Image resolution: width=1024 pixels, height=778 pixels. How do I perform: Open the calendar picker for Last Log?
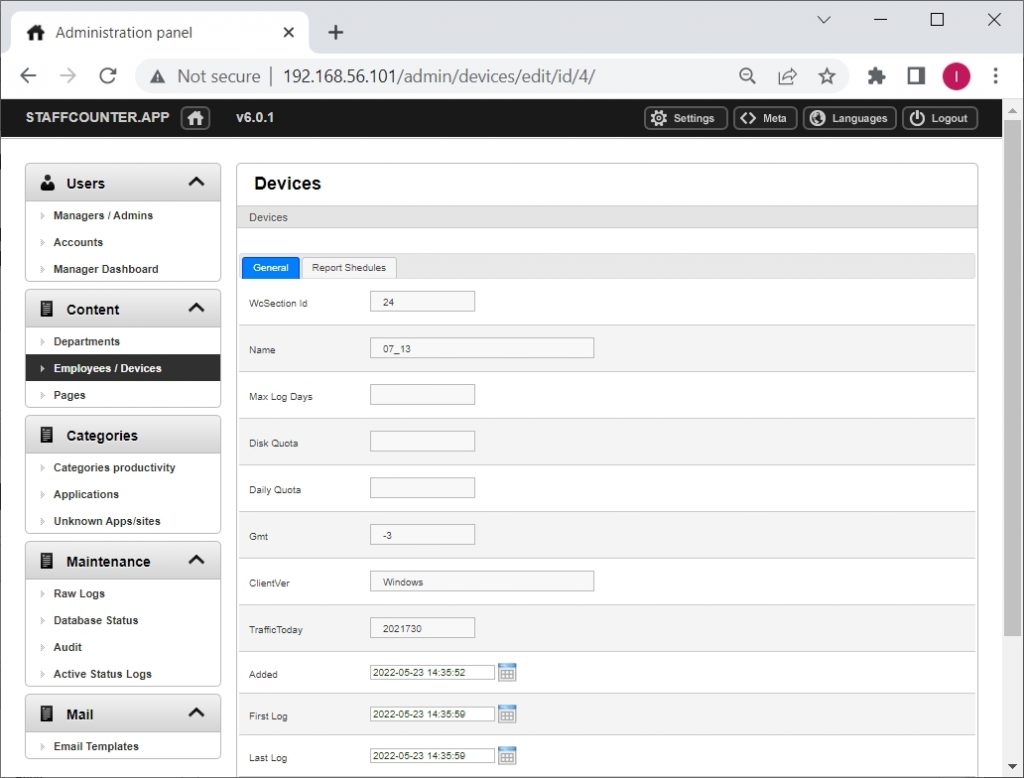pos(507,756)
